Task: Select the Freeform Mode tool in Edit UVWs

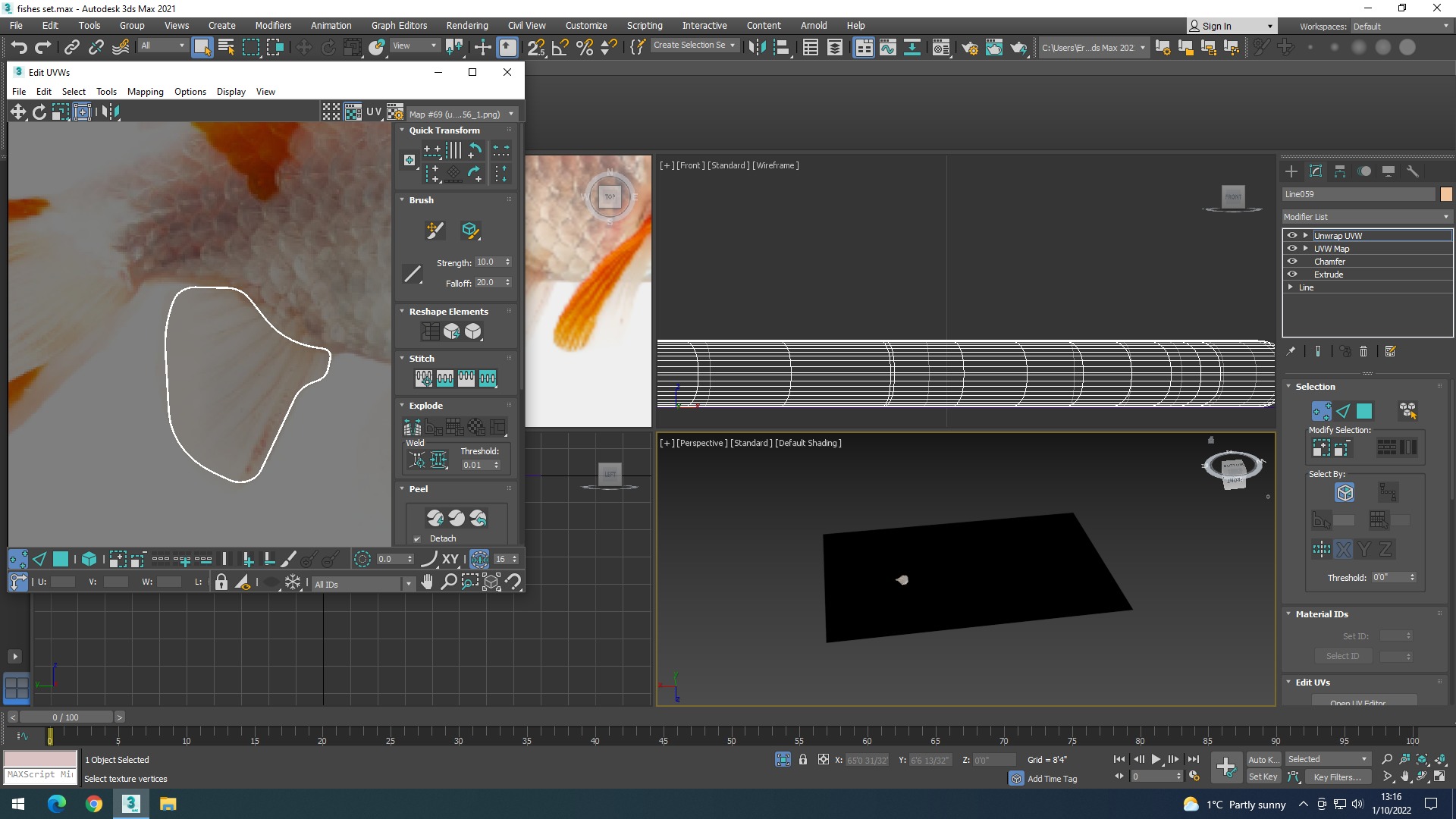Action: [82, 112]
